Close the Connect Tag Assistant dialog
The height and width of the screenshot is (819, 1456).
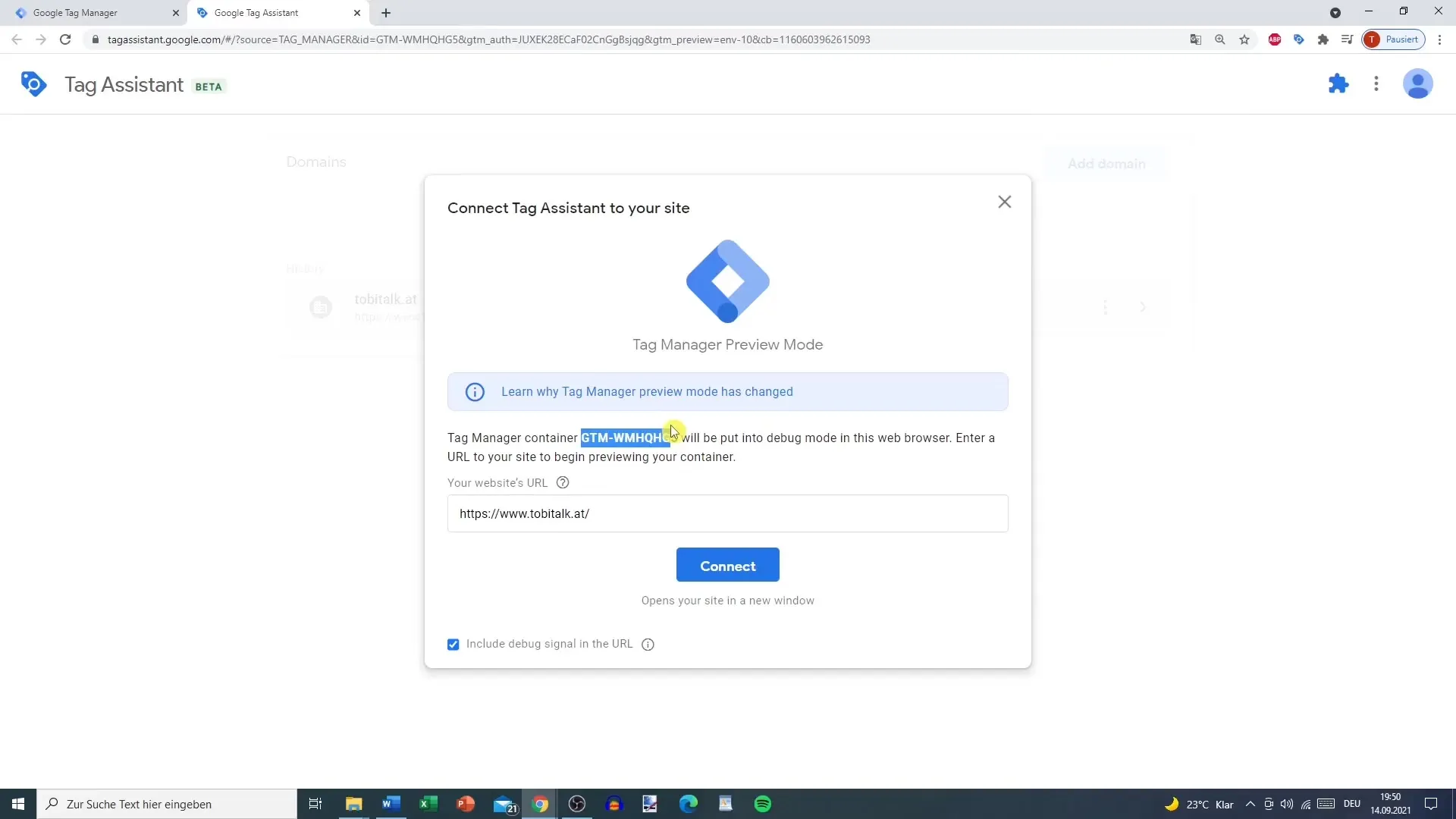click(x=1005, y=202)
